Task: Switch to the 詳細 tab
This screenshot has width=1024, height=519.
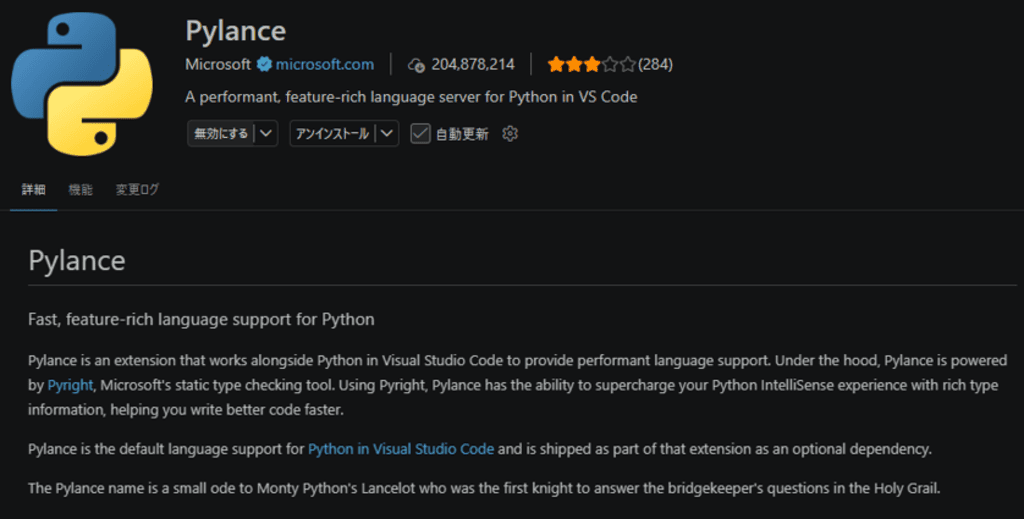Action: 33,189
